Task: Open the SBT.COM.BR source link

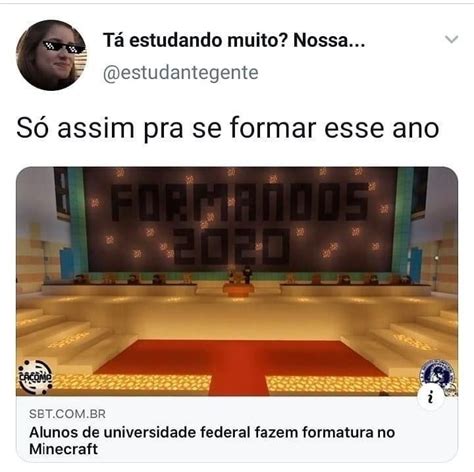Action: (67, 414)
